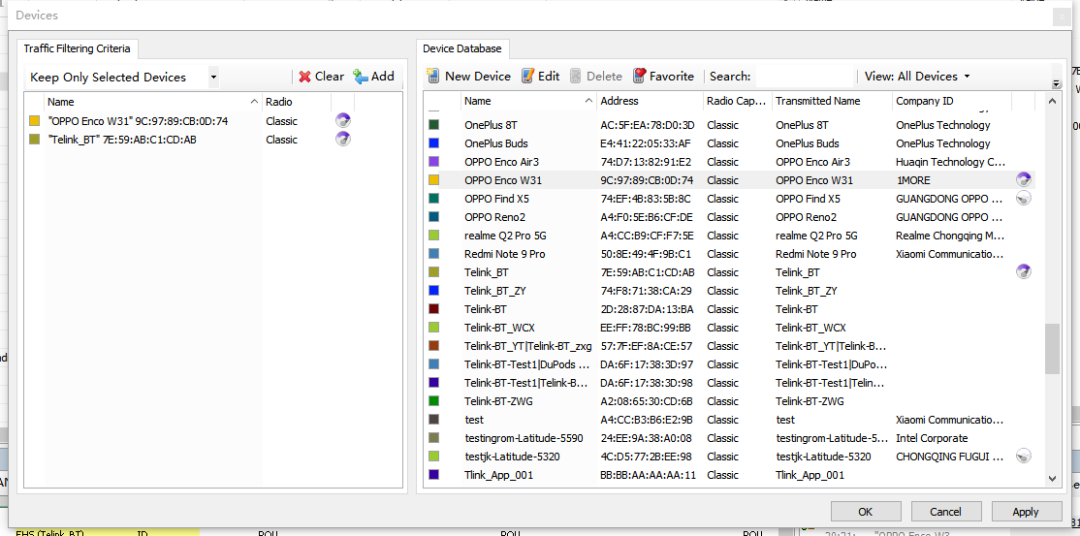Image resolution: width=1080 pixels, height=536 pixels.
Task: Select Device Database tab
Action: click(462, 49)
